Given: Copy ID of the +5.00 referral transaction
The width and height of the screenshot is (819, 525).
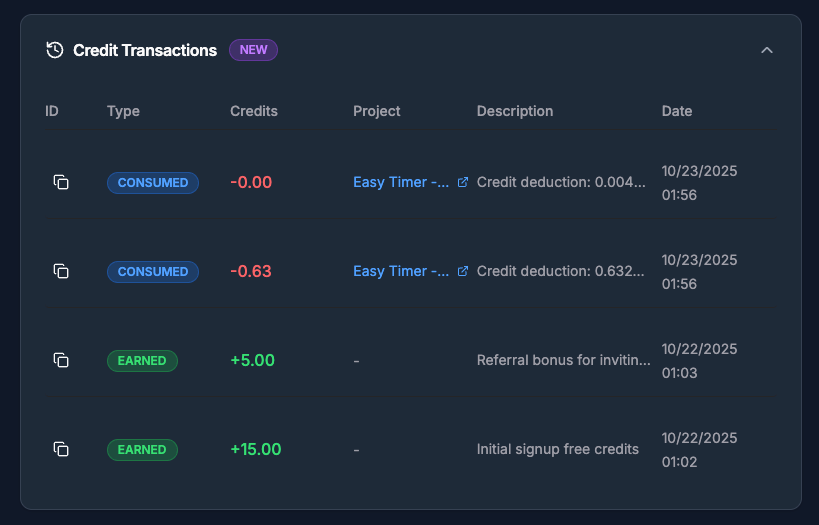Looking at the screenshot, I should (x=61, y=360).
